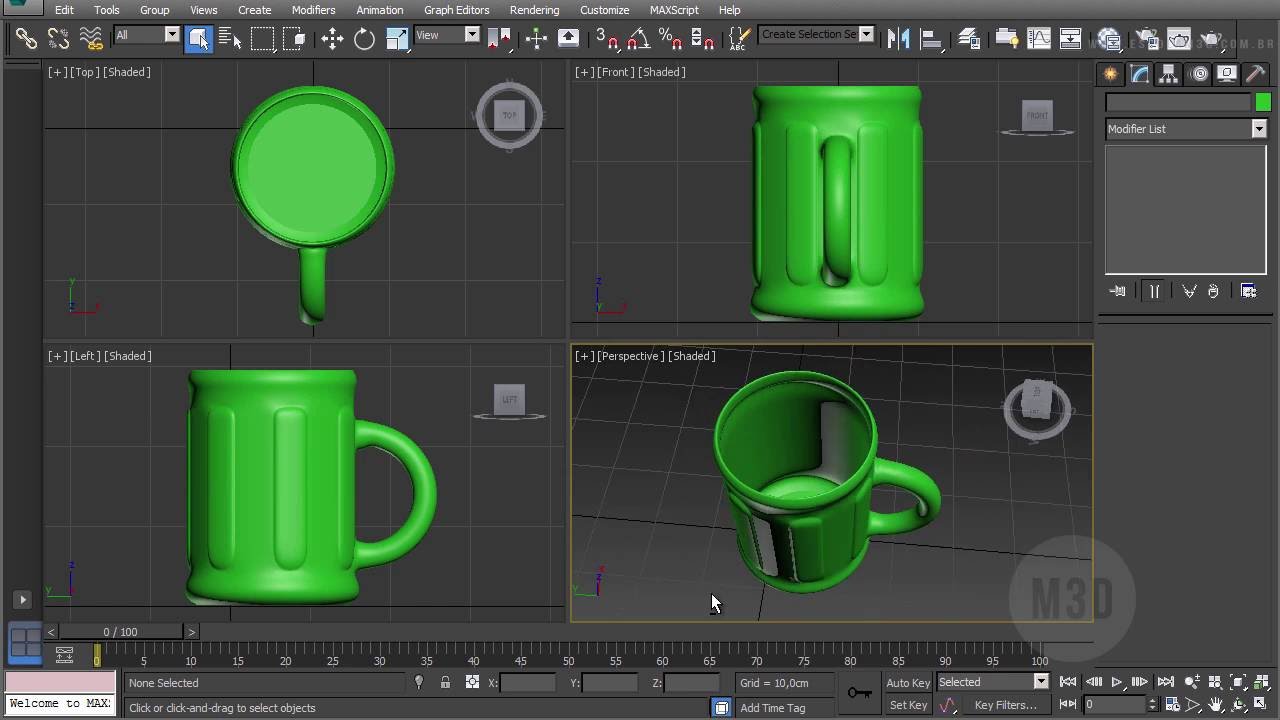Screen dimensions: 1280x720
Task: Choose Rectangular Selection Region tool
Action: [262, 39]
